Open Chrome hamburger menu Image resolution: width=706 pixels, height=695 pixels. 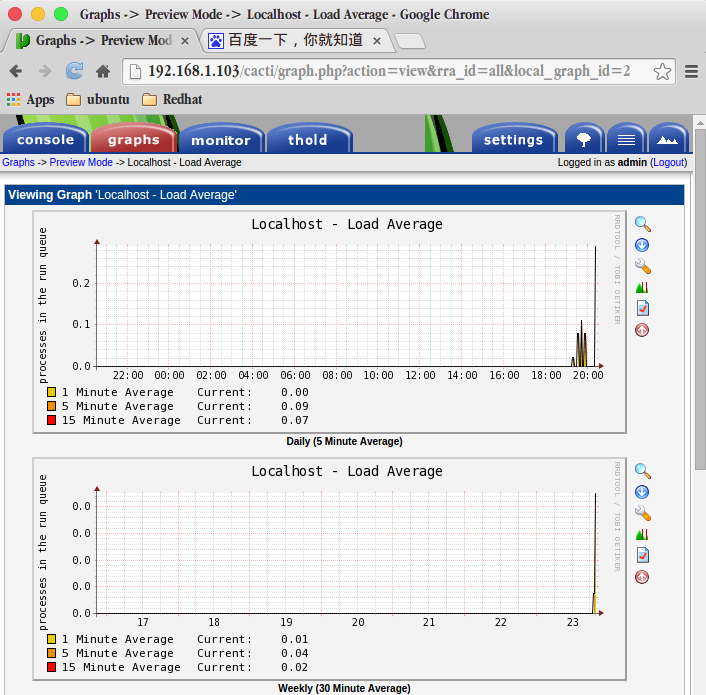(x=691, y=72)
